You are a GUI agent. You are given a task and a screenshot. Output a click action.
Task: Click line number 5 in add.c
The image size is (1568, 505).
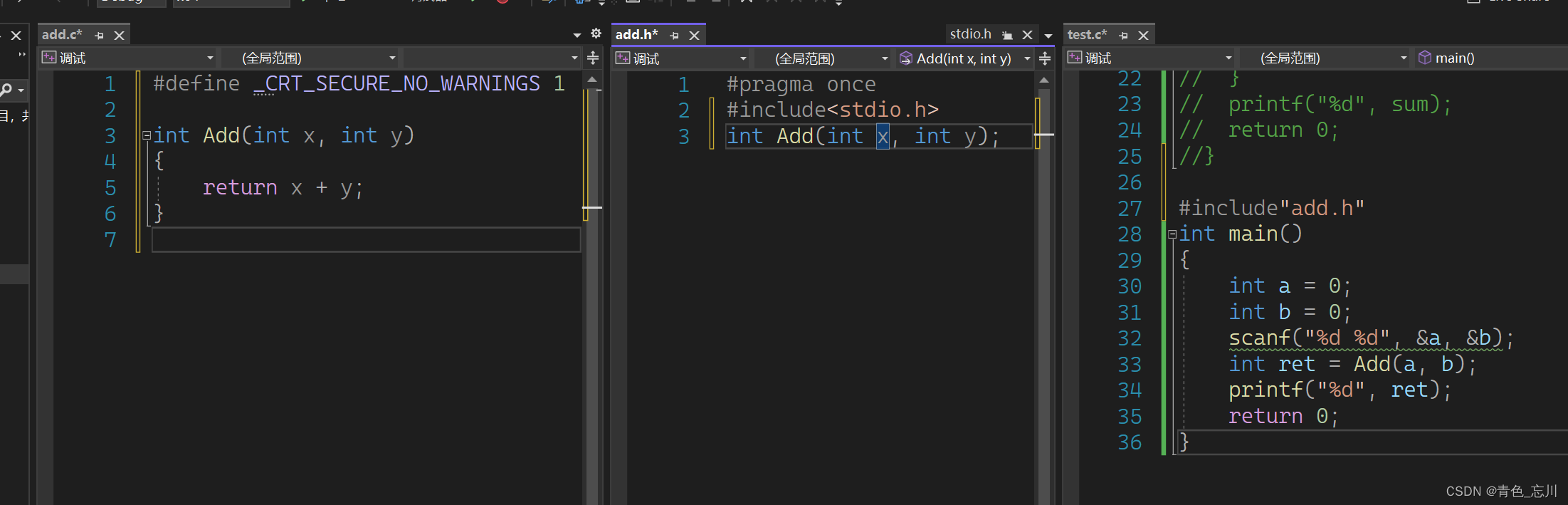[110, 188]
